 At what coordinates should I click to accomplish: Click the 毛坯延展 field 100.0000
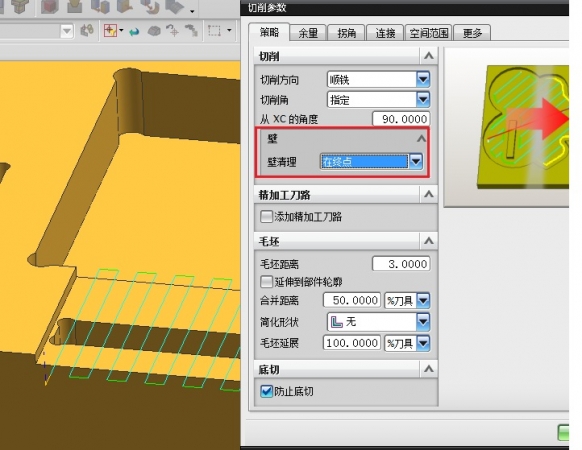point(352,343)
